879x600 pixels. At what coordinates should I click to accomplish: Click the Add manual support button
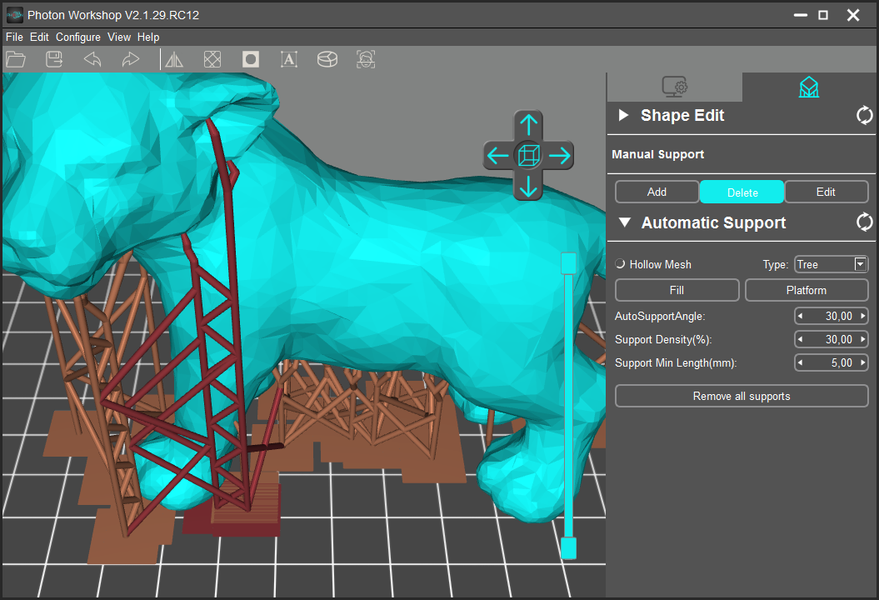pos(657,192)
